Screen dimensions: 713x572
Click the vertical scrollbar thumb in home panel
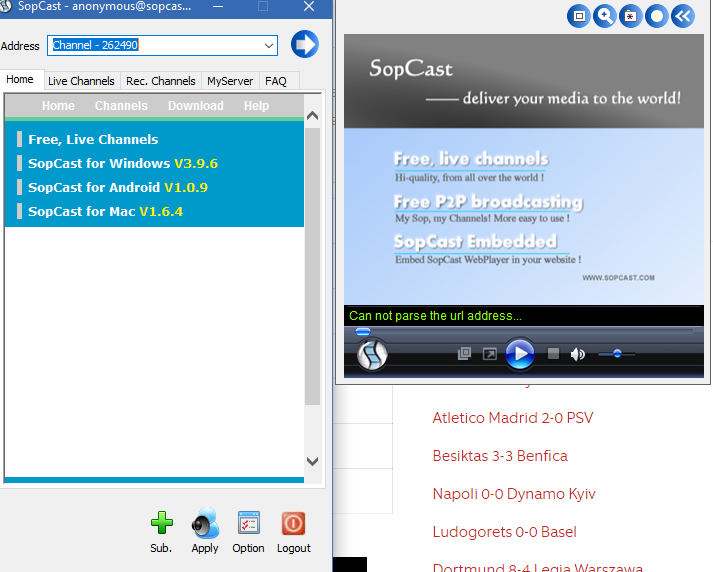tap(312, 266)
